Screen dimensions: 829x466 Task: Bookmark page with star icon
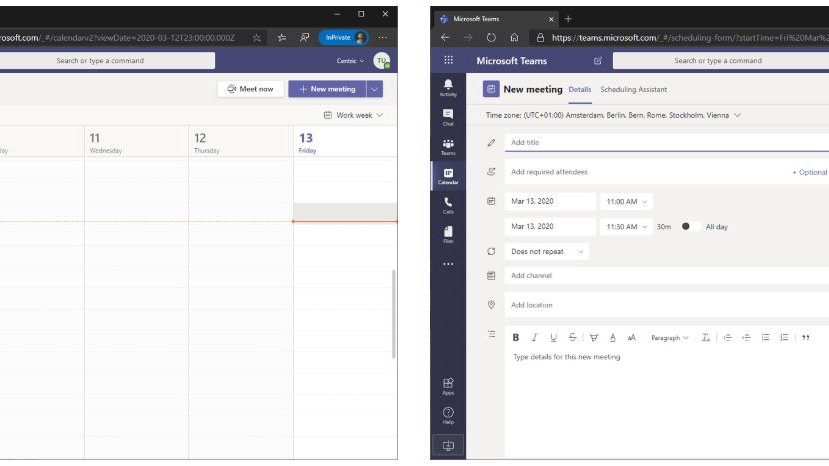coord(256,38)
